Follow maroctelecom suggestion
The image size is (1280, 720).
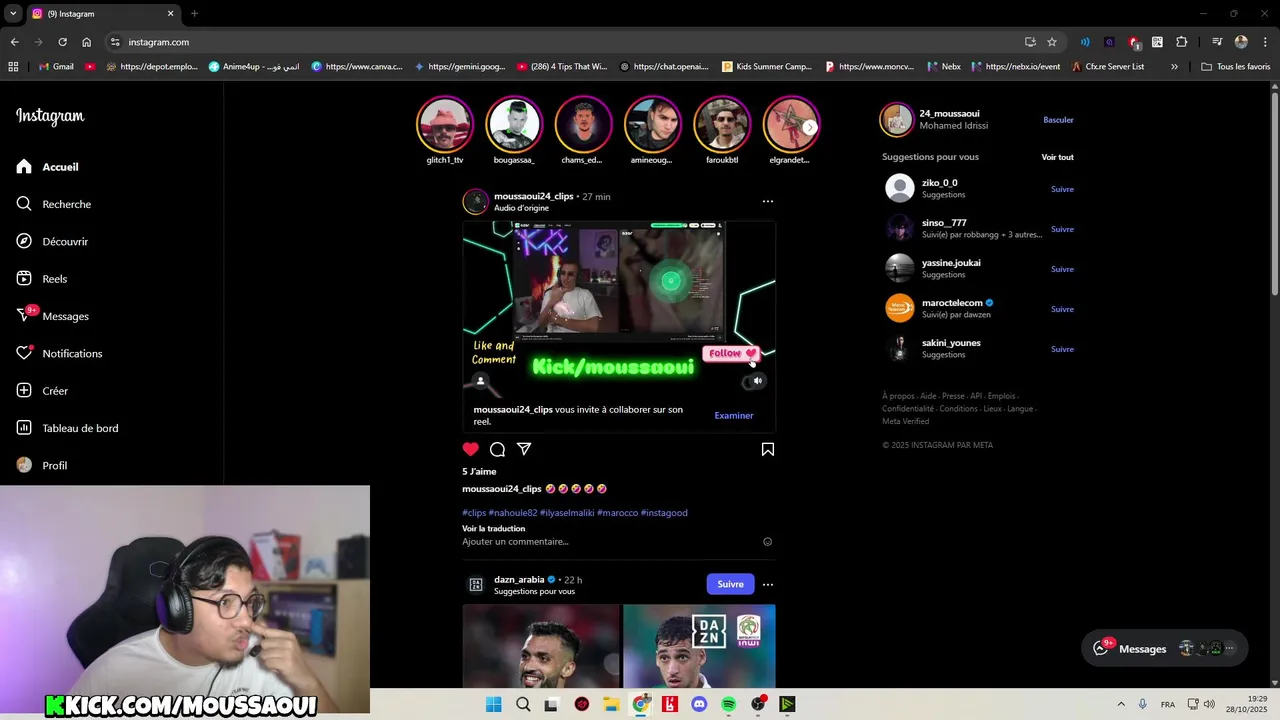pos(1062,309)
